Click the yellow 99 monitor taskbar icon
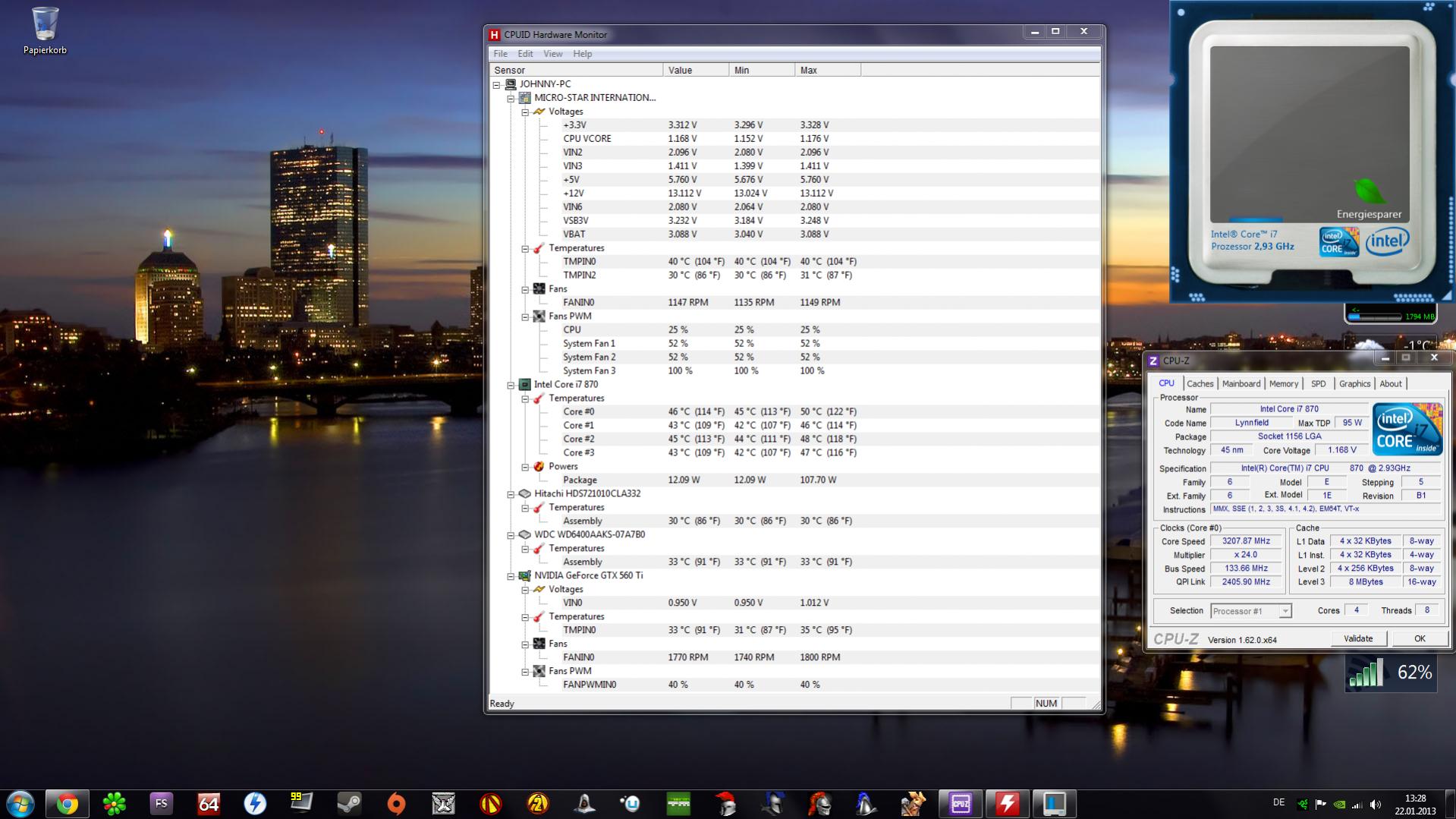The height and width of the screenshot is (819, 1456). (302, 803)
